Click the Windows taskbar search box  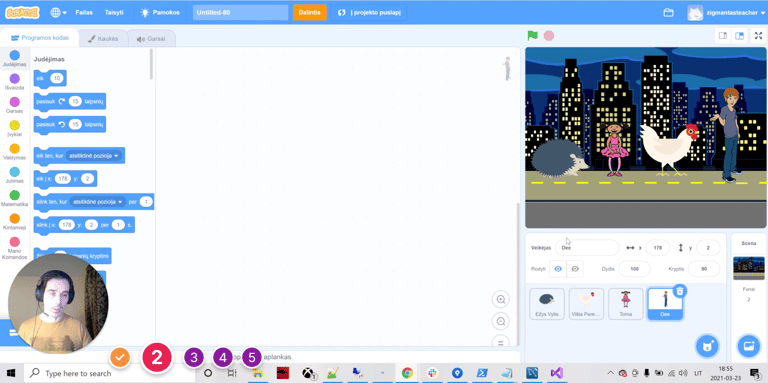coord(109,373)
